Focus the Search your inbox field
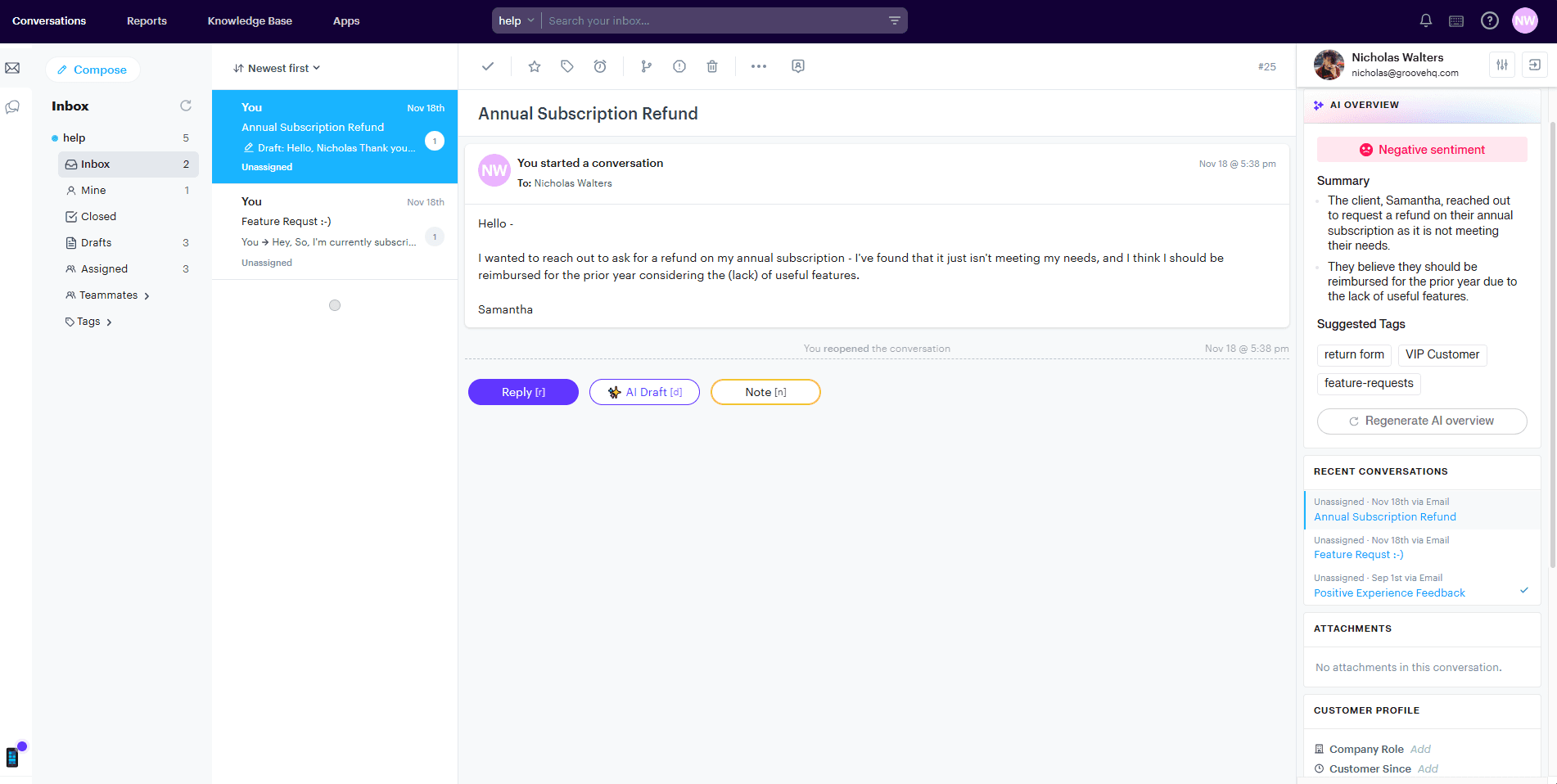The width and height of the screenshot is (1557, 784). point(712,20)
